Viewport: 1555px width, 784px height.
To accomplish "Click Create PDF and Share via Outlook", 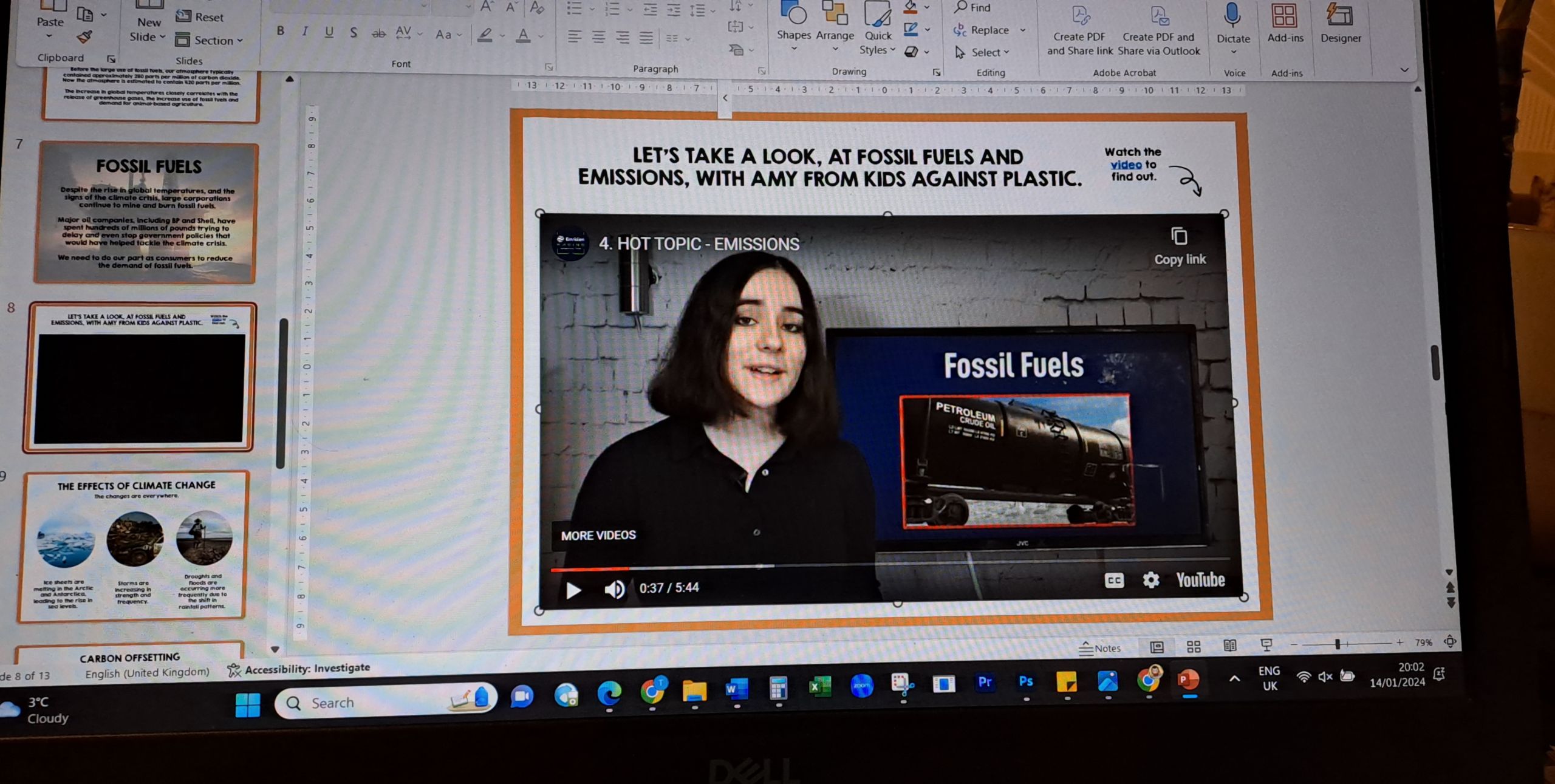I will coord(1158,30).
